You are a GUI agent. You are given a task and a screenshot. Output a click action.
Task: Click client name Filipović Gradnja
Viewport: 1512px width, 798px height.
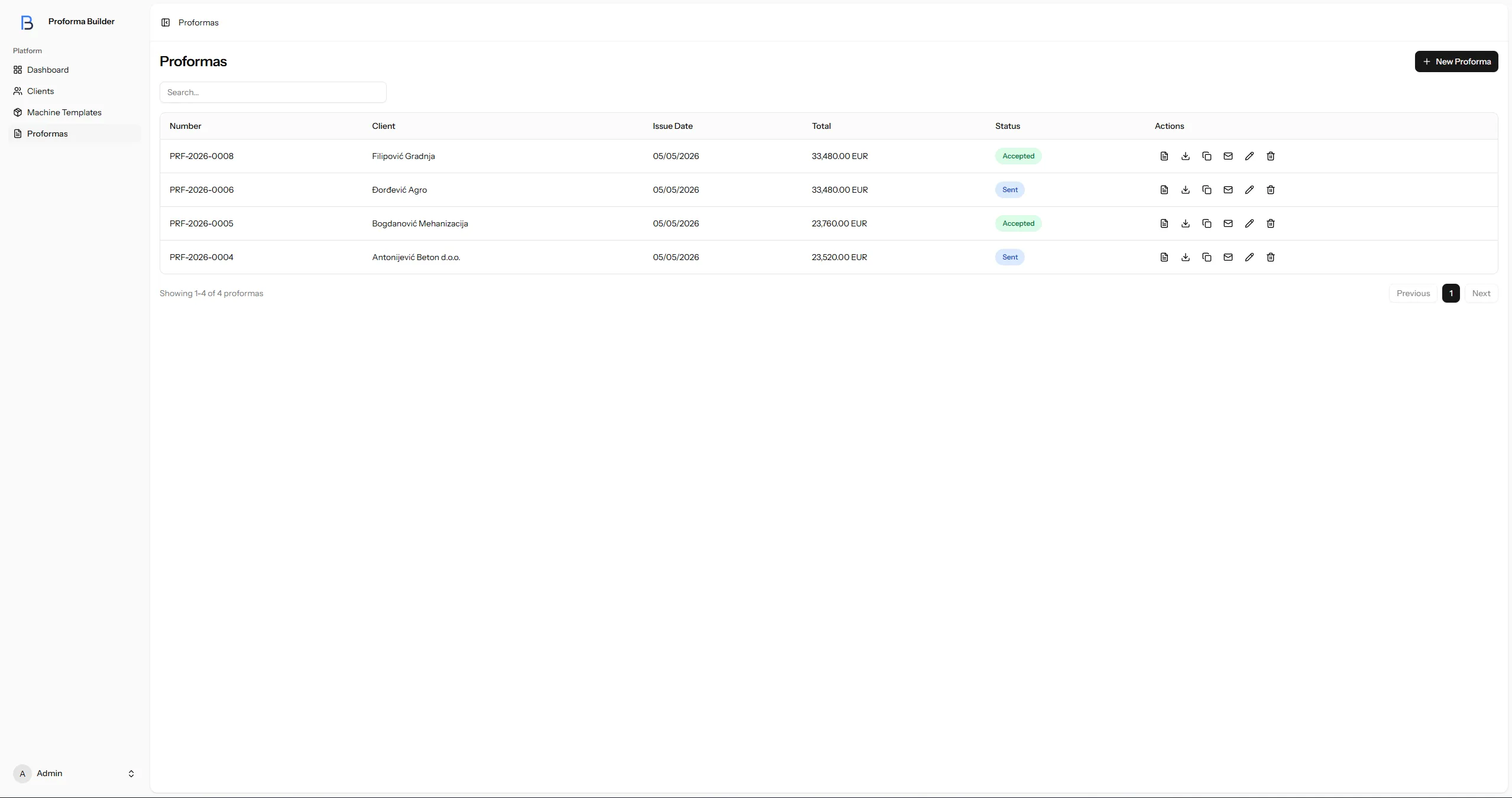[403, 156]
